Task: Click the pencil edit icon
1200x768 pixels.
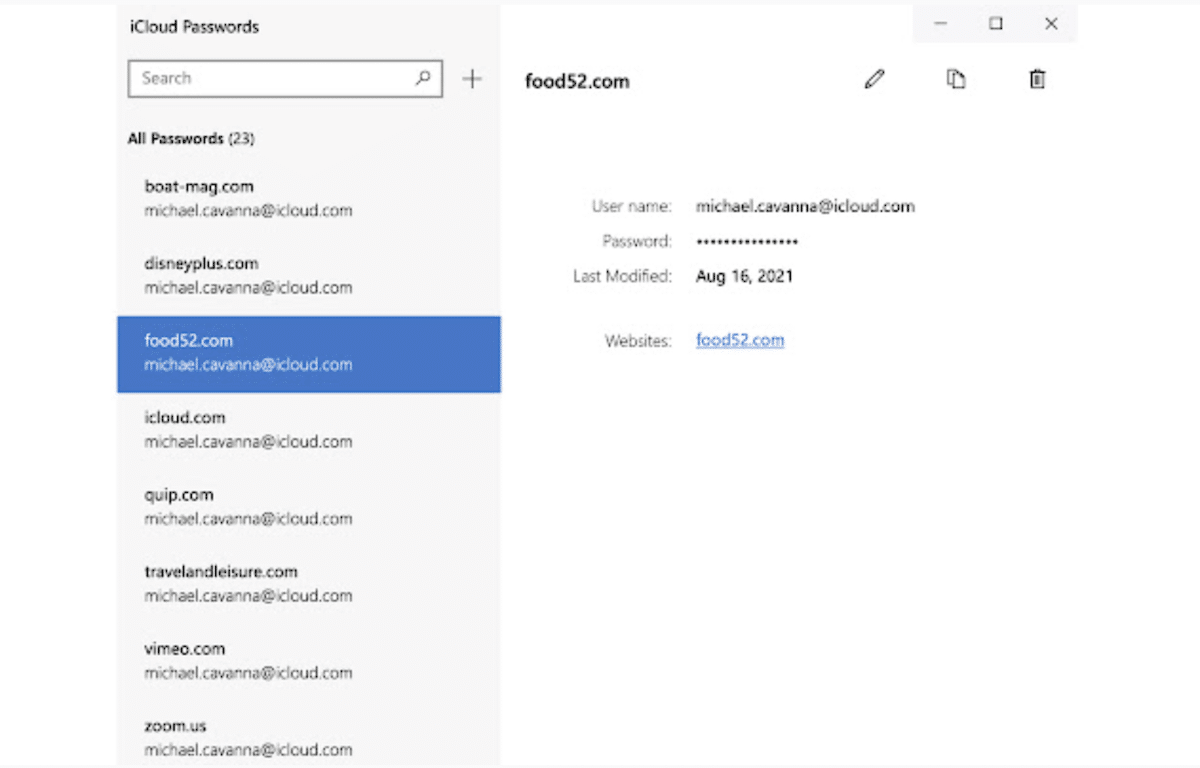Action: (x=875, y=79)
